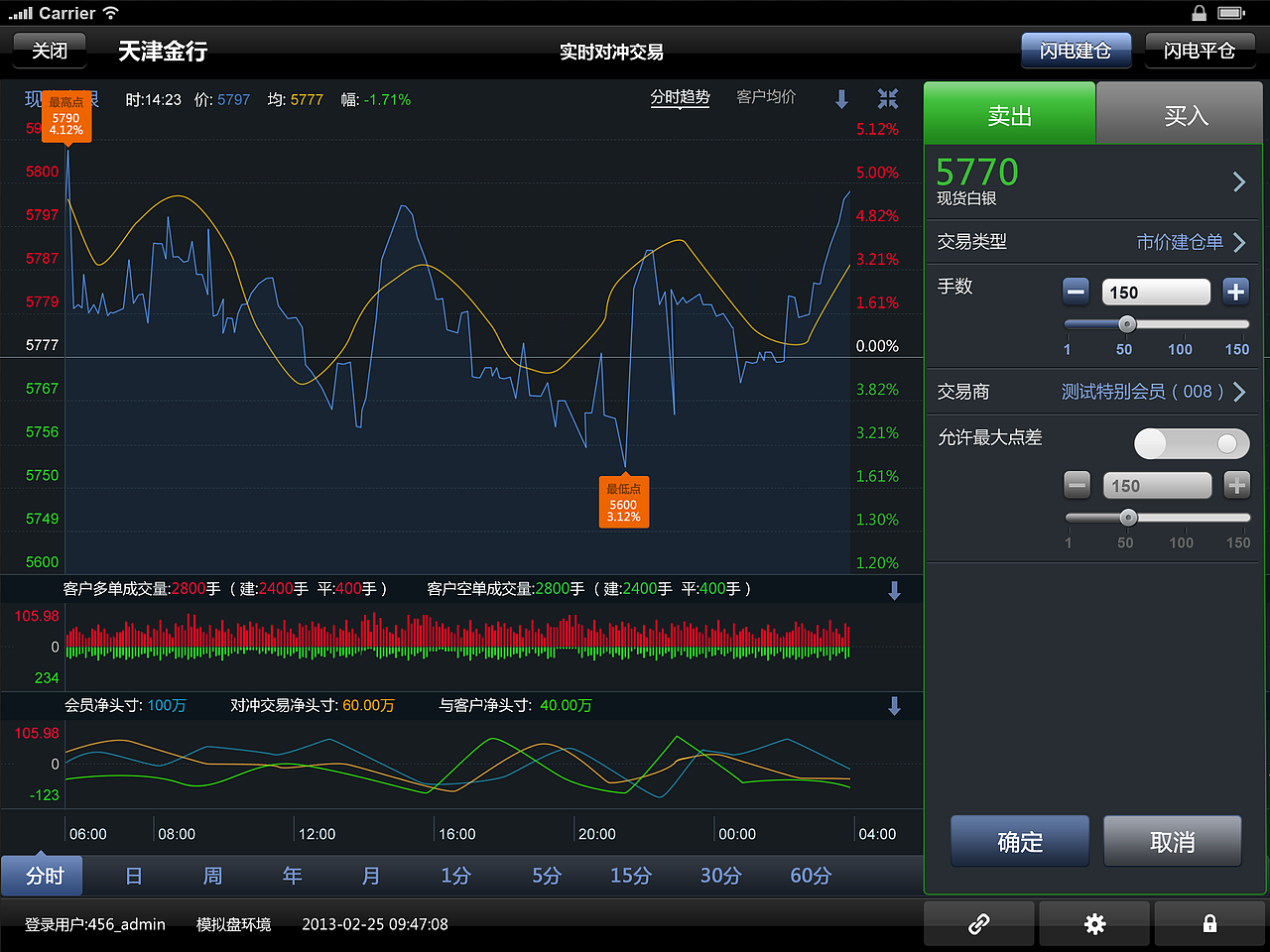Viewport: 1270px width, 952px height.
Task: Click the 最高点 5790 marker
Action: point(66,118)
